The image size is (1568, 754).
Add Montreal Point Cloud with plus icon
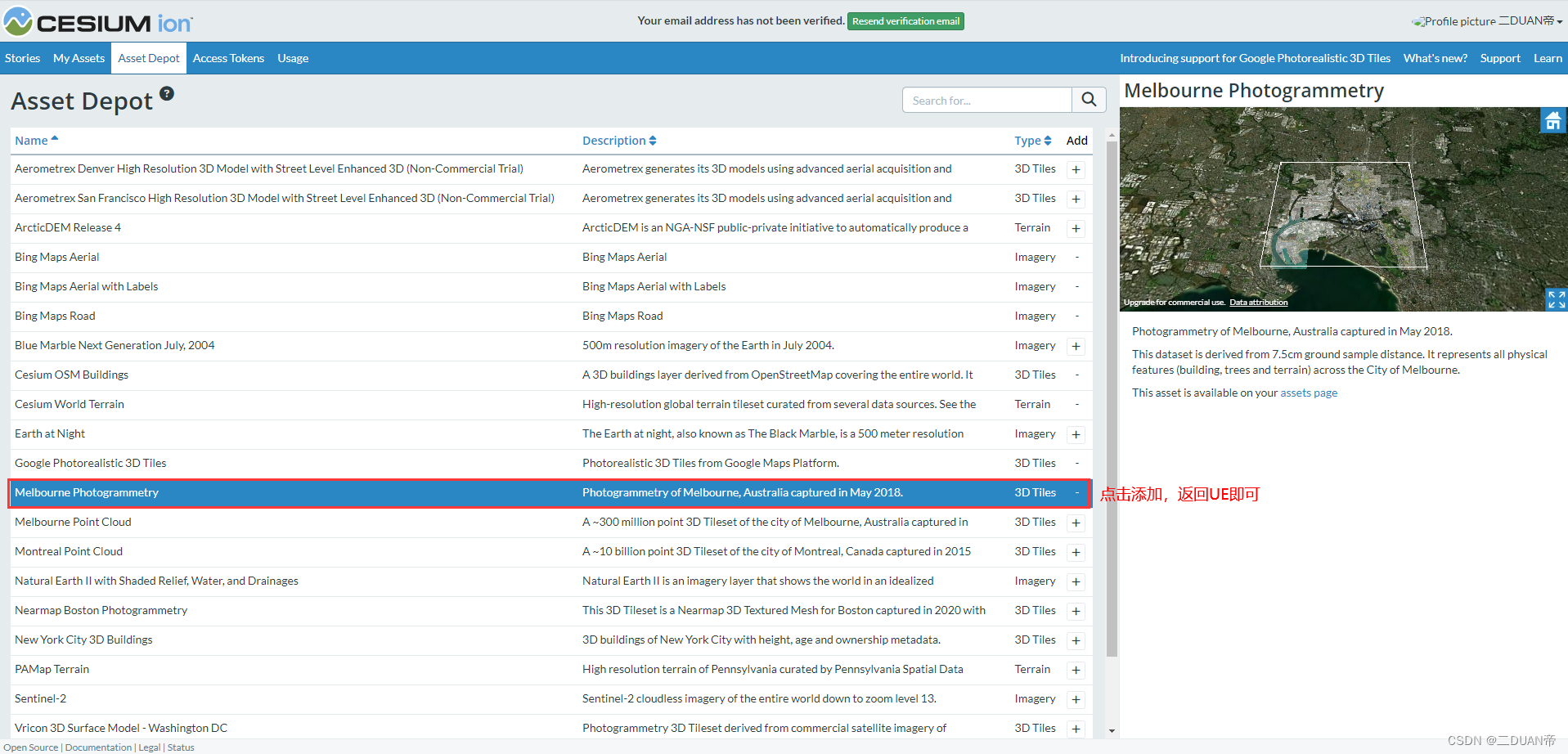[x=1076, y=553]
